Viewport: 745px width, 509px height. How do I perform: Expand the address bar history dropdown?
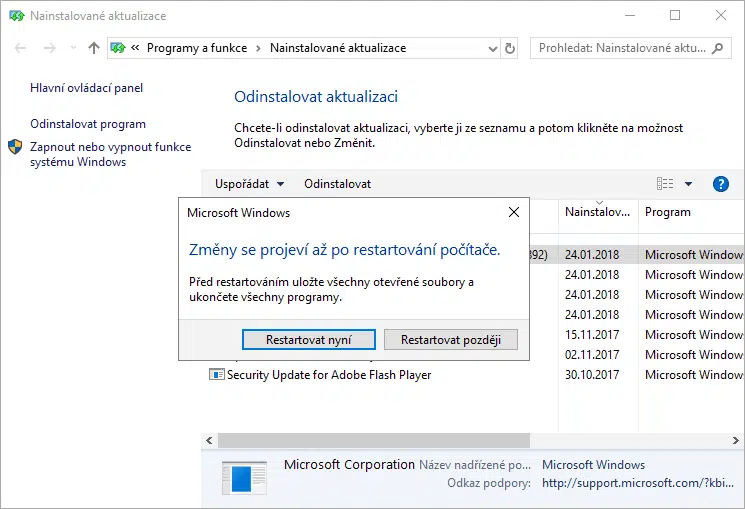[x=493, y=48]
